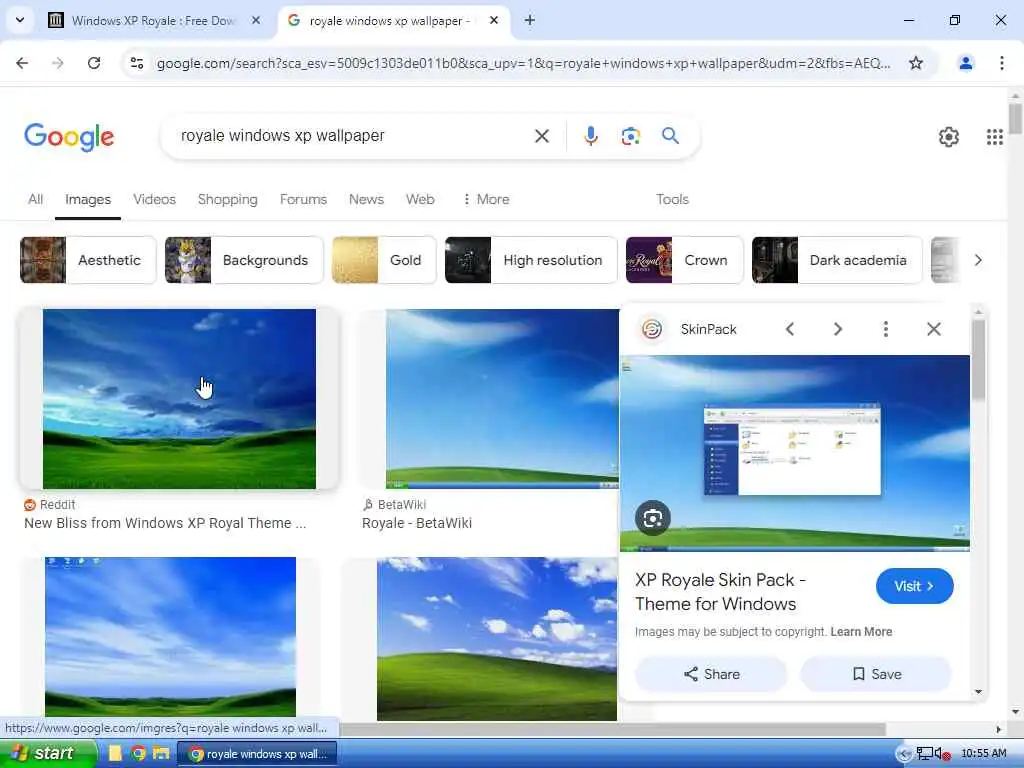
Task: Select the Dark academia filter chip
Action: coord(837,260)
